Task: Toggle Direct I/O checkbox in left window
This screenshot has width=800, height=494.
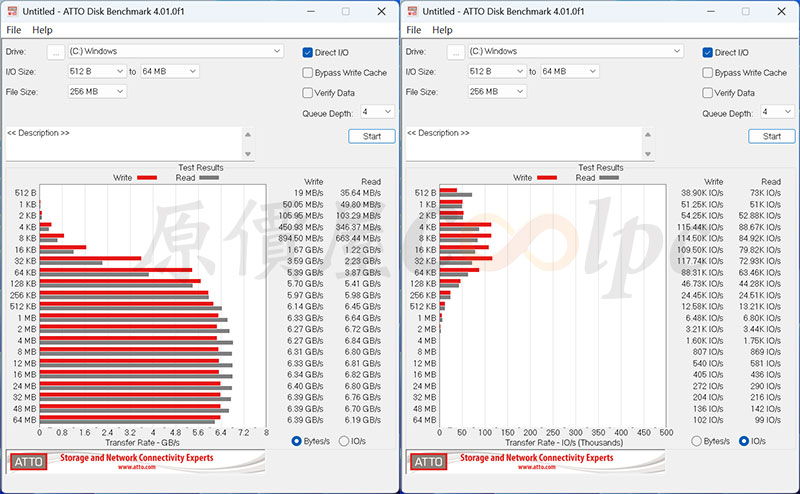Action: 308,52
